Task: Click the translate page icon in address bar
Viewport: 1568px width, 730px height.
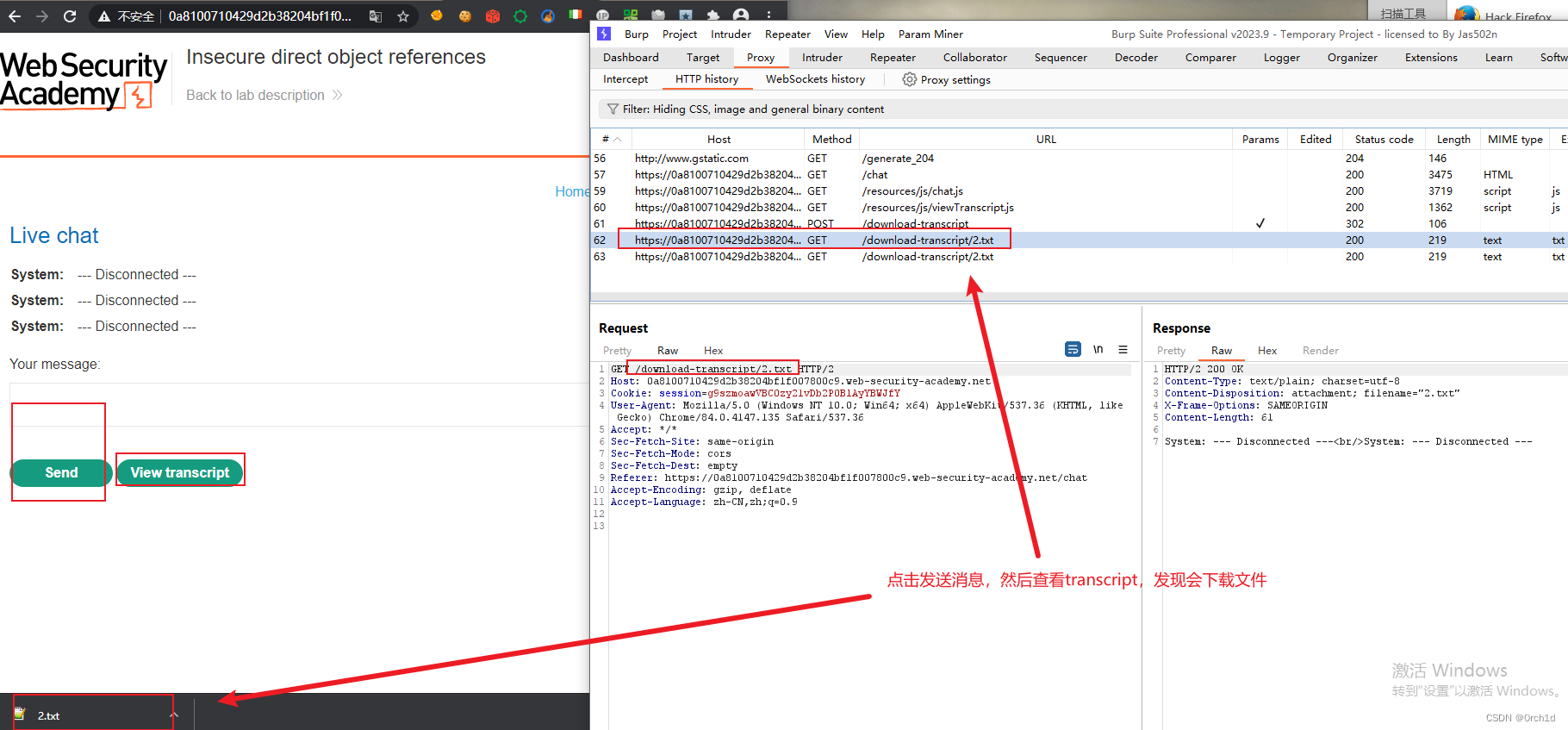Action: tap(376, 16)
